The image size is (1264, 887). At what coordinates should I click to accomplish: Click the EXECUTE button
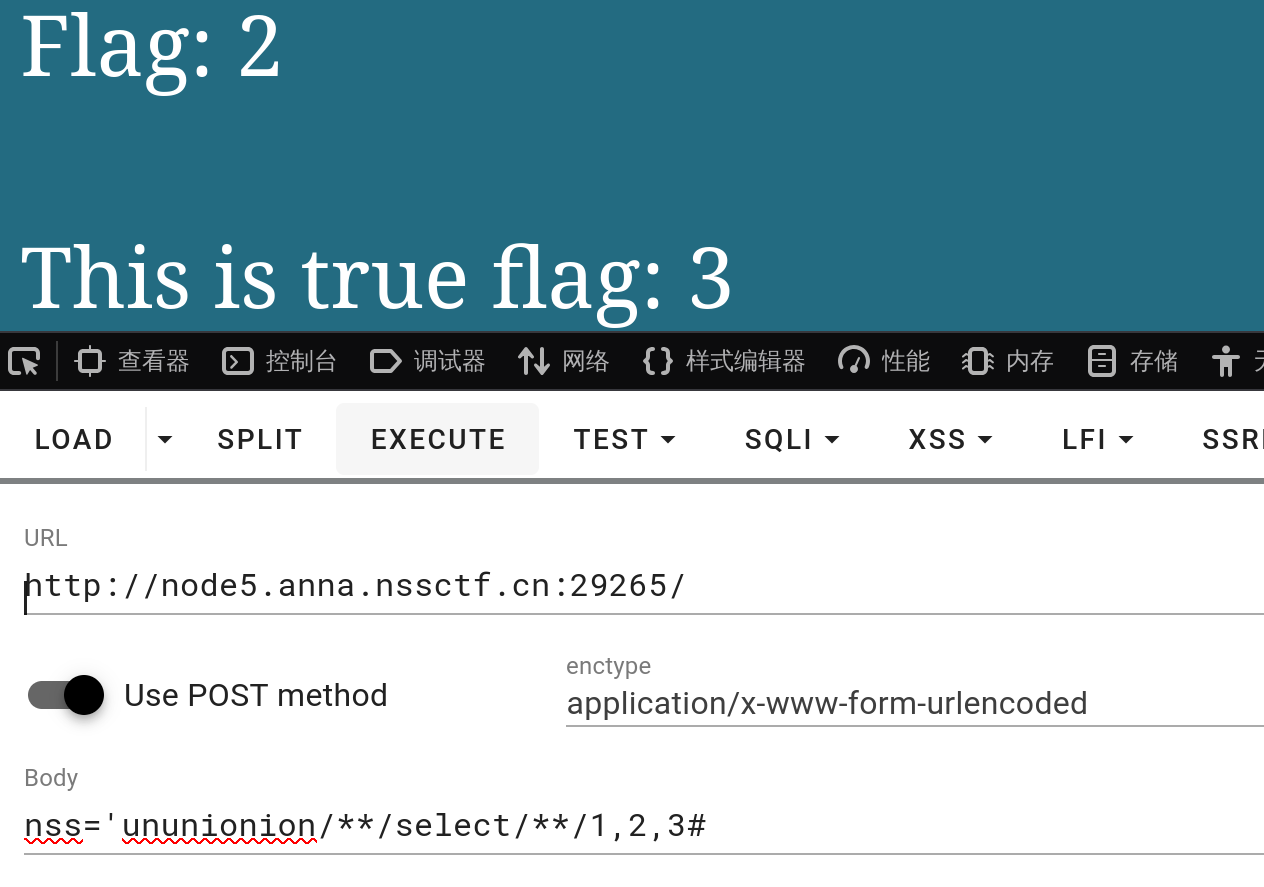pyautogui.click(x=438, y=439)
